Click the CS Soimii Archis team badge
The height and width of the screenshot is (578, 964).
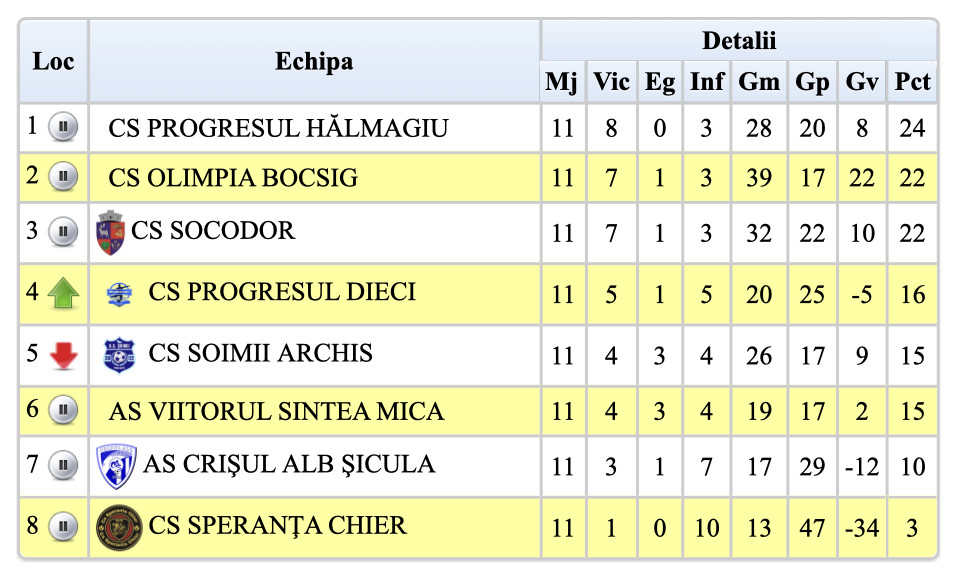click(x=119, y=354)
